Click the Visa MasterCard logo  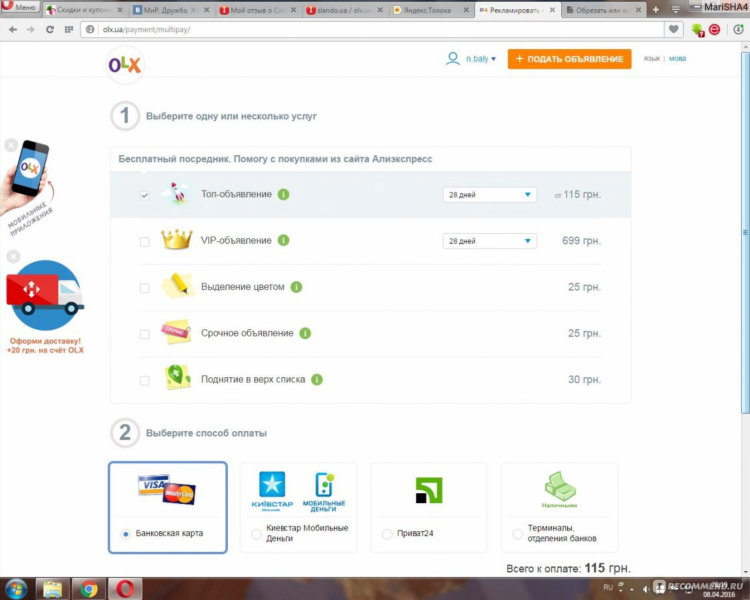pyautogui.click(x=166, y=489)
